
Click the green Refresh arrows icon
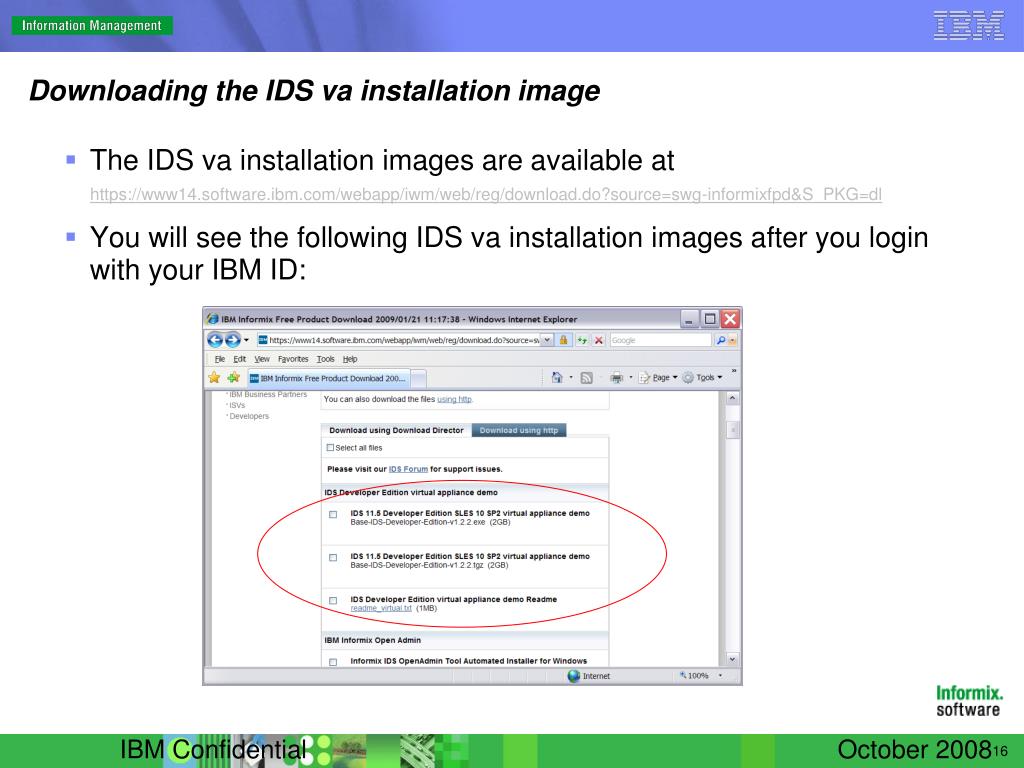tap(581, 340)
